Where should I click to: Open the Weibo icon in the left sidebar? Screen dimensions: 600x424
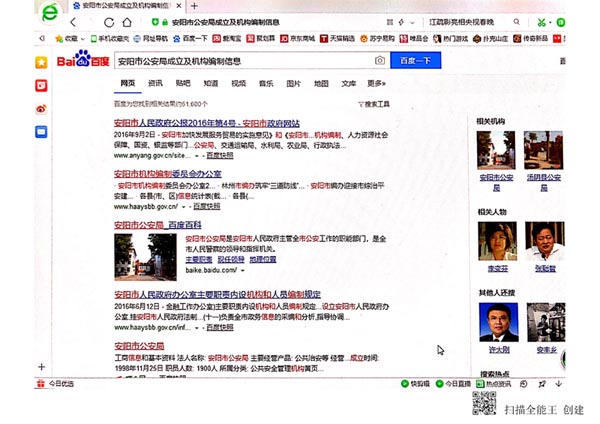[x=41, y=108]
